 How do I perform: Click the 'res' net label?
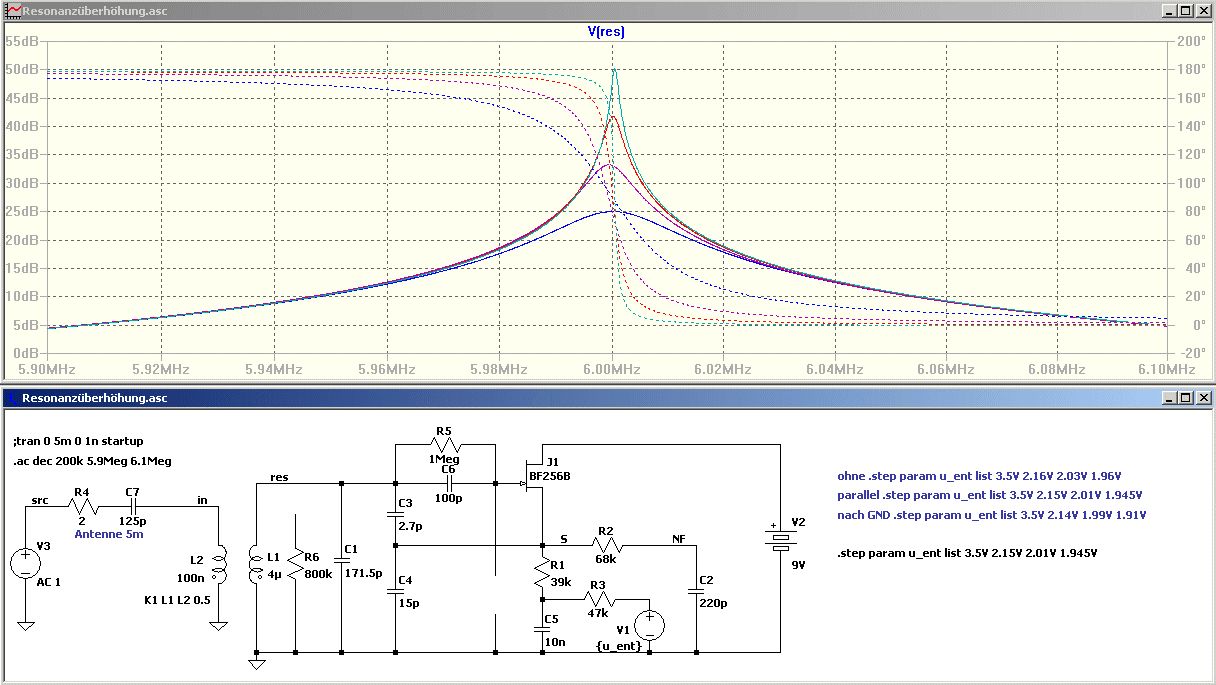279,477
